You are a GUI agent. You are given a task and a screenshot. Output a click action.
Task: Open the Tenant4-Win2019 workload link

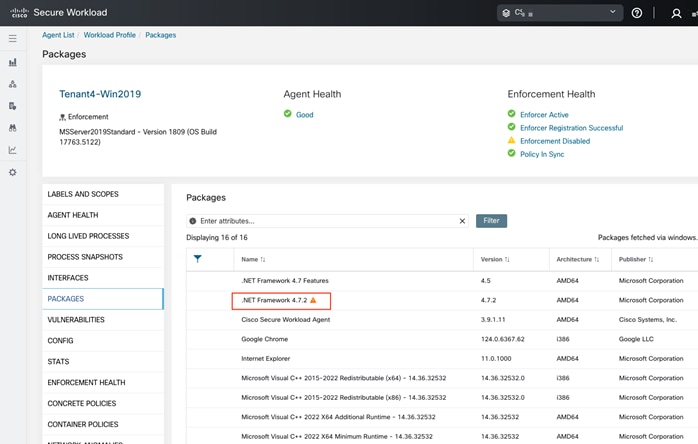[100, 94]
